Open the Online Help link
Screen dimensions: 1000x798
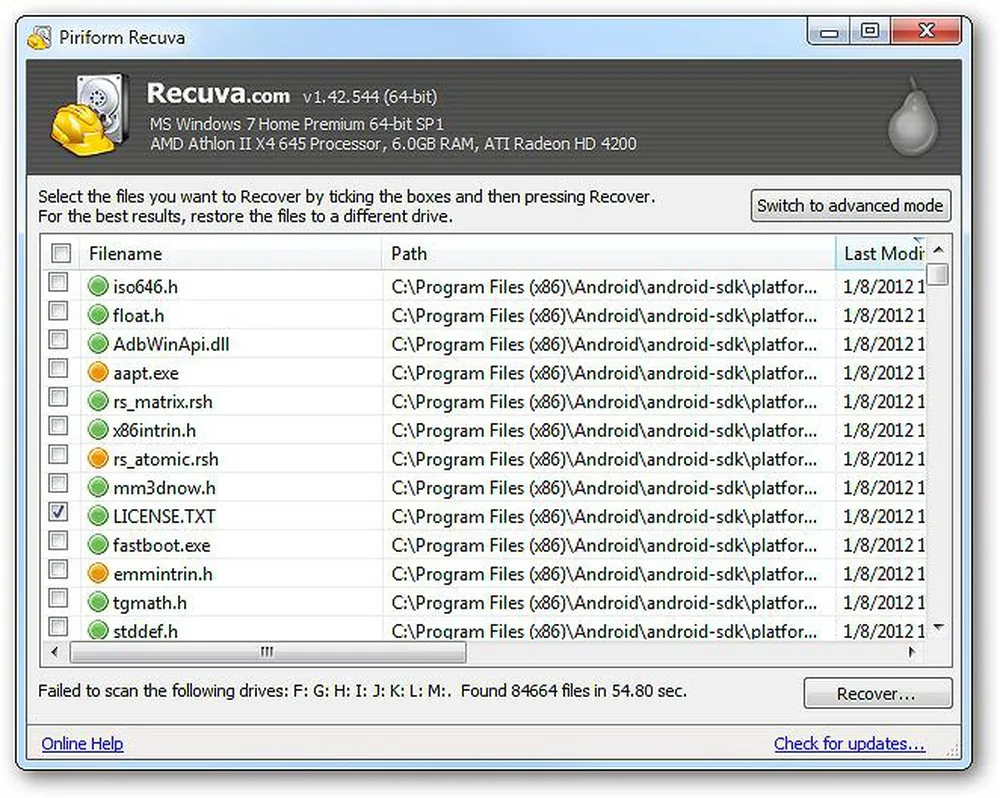[x=82, y=744]
